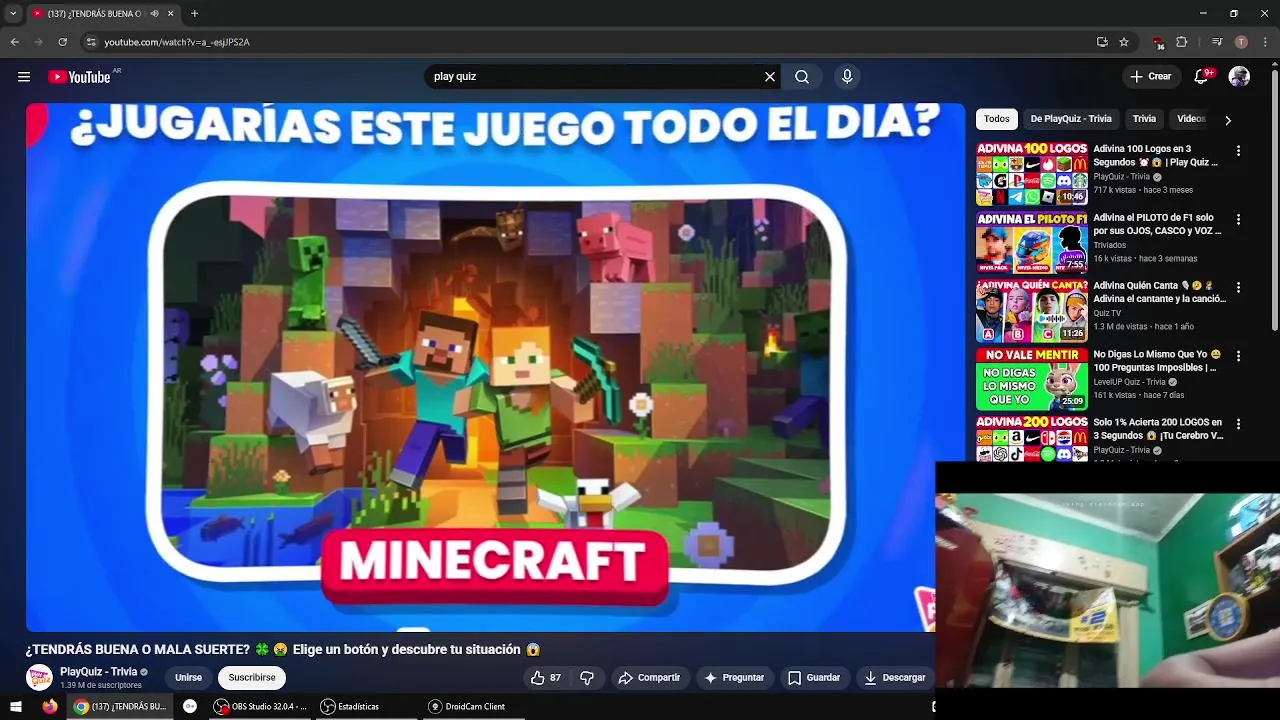Open Adivina 200 Logos thumbnail
This screenshot has height=720, width=1280.
(1032, 439)
